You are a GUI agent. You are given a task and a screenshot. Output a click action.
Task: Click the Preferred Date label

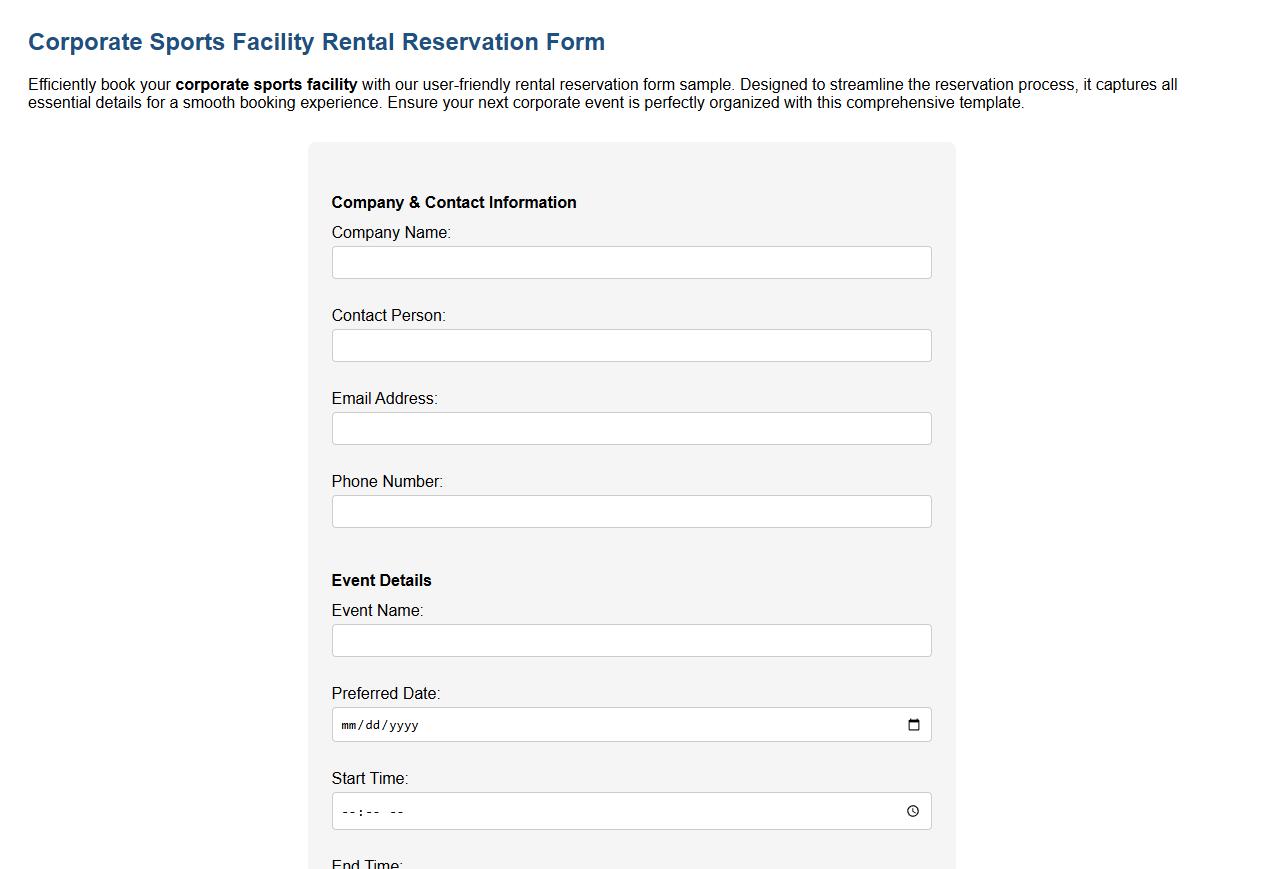pyautogui.click(x=385, y=693)
